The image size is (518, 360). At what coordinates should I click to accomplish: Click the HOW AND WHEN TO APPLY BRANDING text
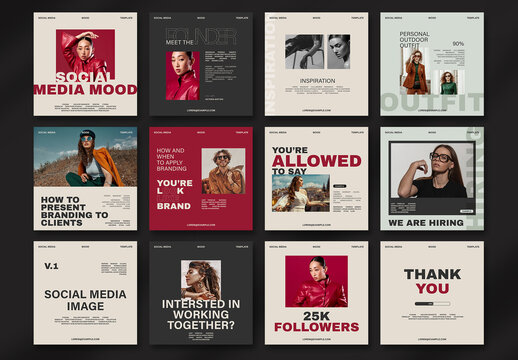(x=172, y=160)
